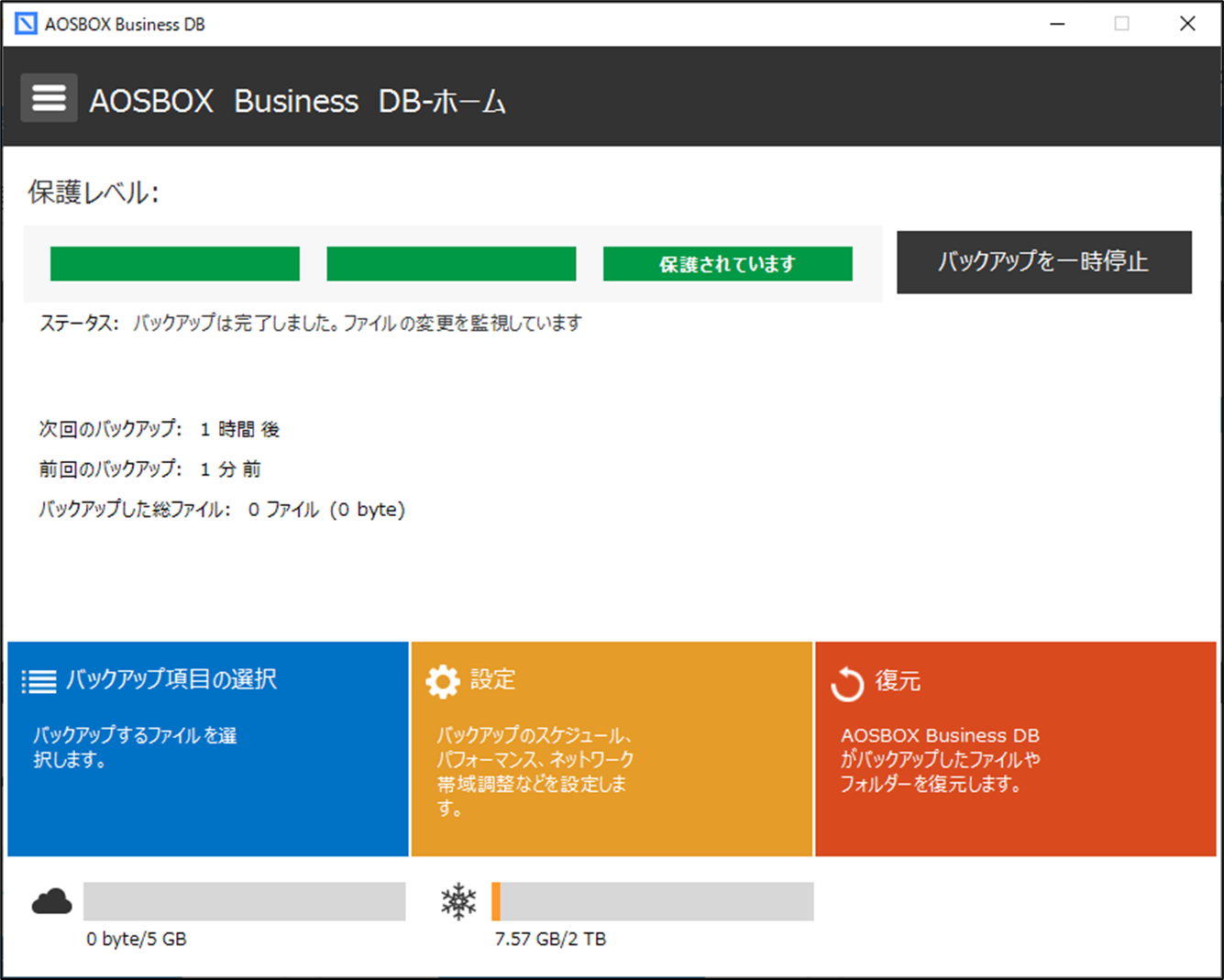Viewport: 1224px width, 980px height.
Task: Open the 設定 orange tile
Action: (612, 749)
